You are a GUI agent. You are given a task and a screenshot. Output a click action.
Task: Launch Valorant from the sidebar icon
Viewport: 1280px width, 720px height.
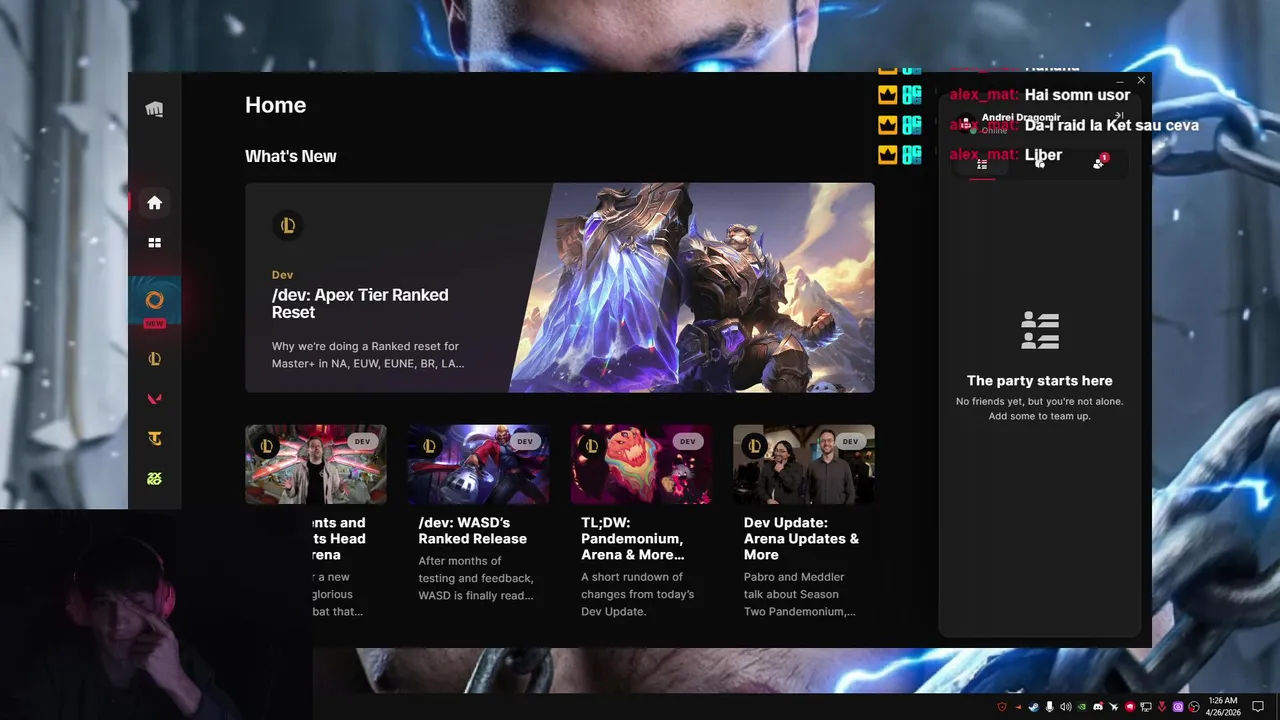pyautogui.click(x=154, y=399)
